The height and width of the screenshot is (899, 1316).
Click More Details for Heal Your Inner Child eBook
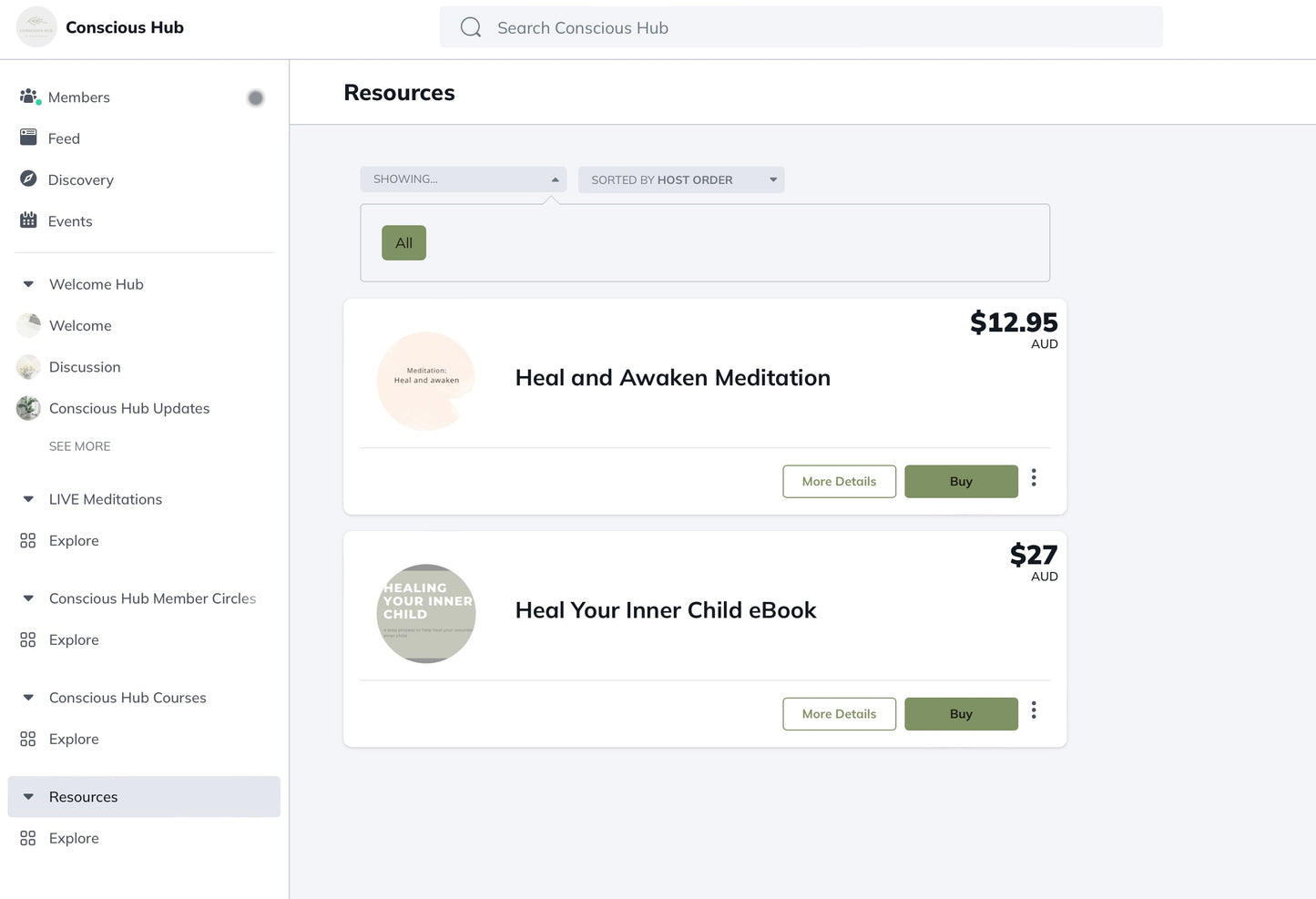839,714
